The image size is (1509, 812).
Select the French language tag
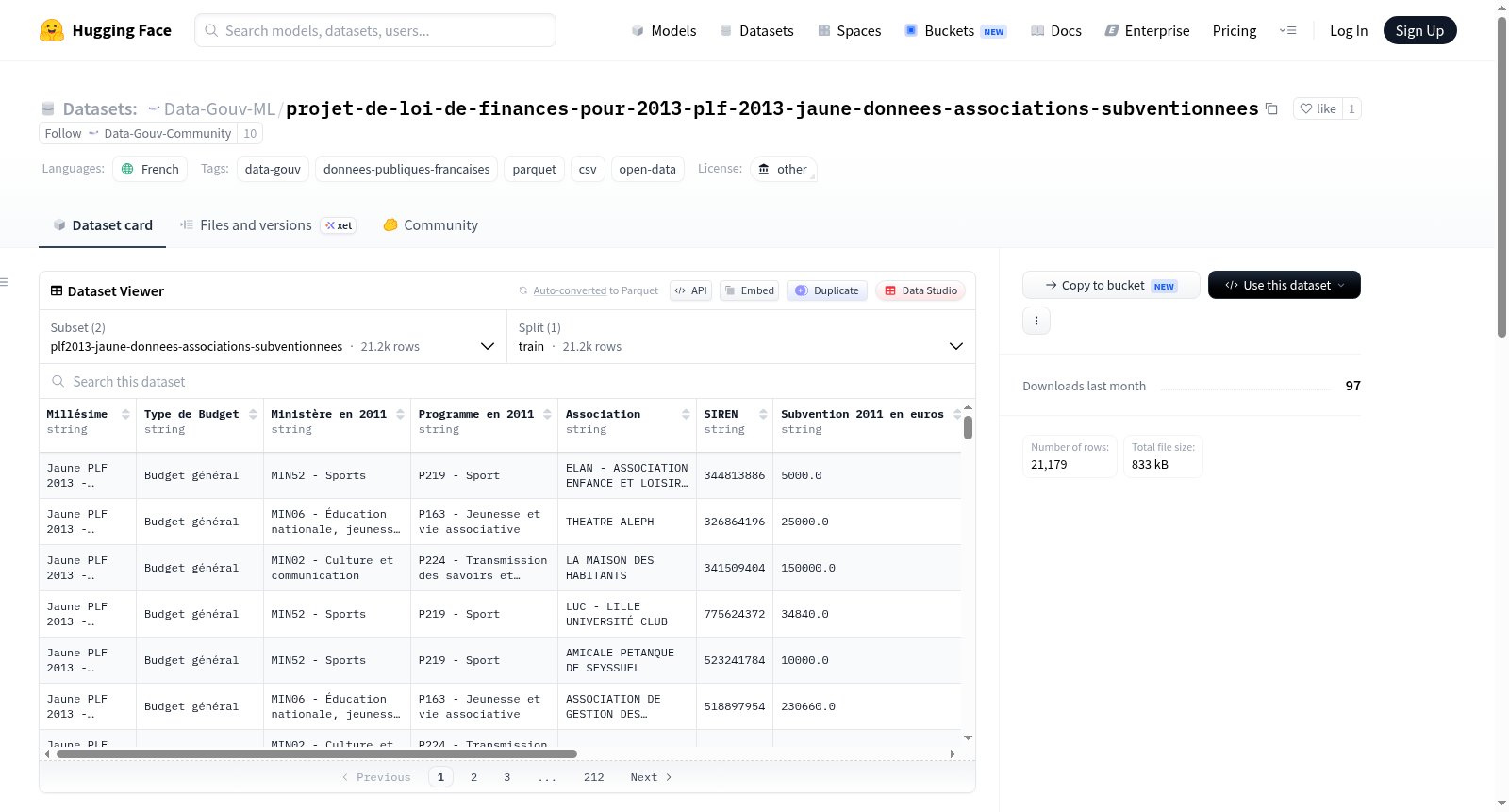150,169
